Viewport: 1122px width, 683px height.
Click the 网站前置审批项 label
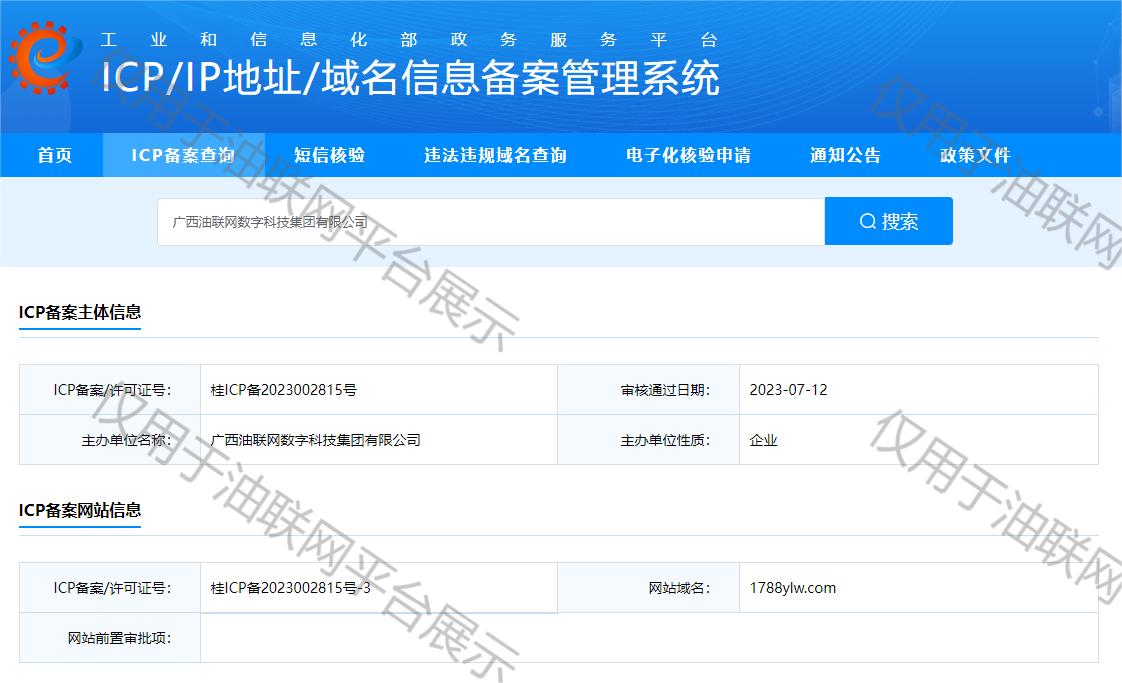[119, 638]
